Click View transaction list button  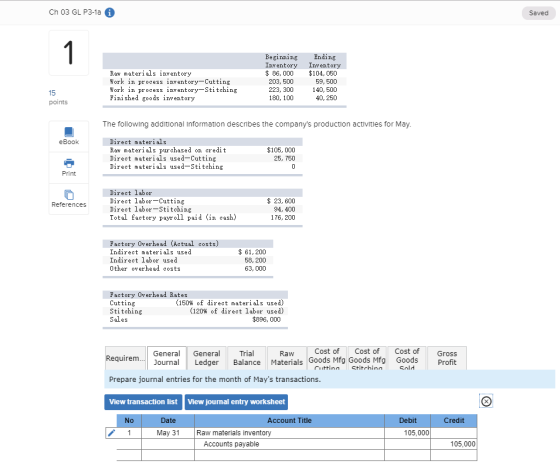pos(143,402)
